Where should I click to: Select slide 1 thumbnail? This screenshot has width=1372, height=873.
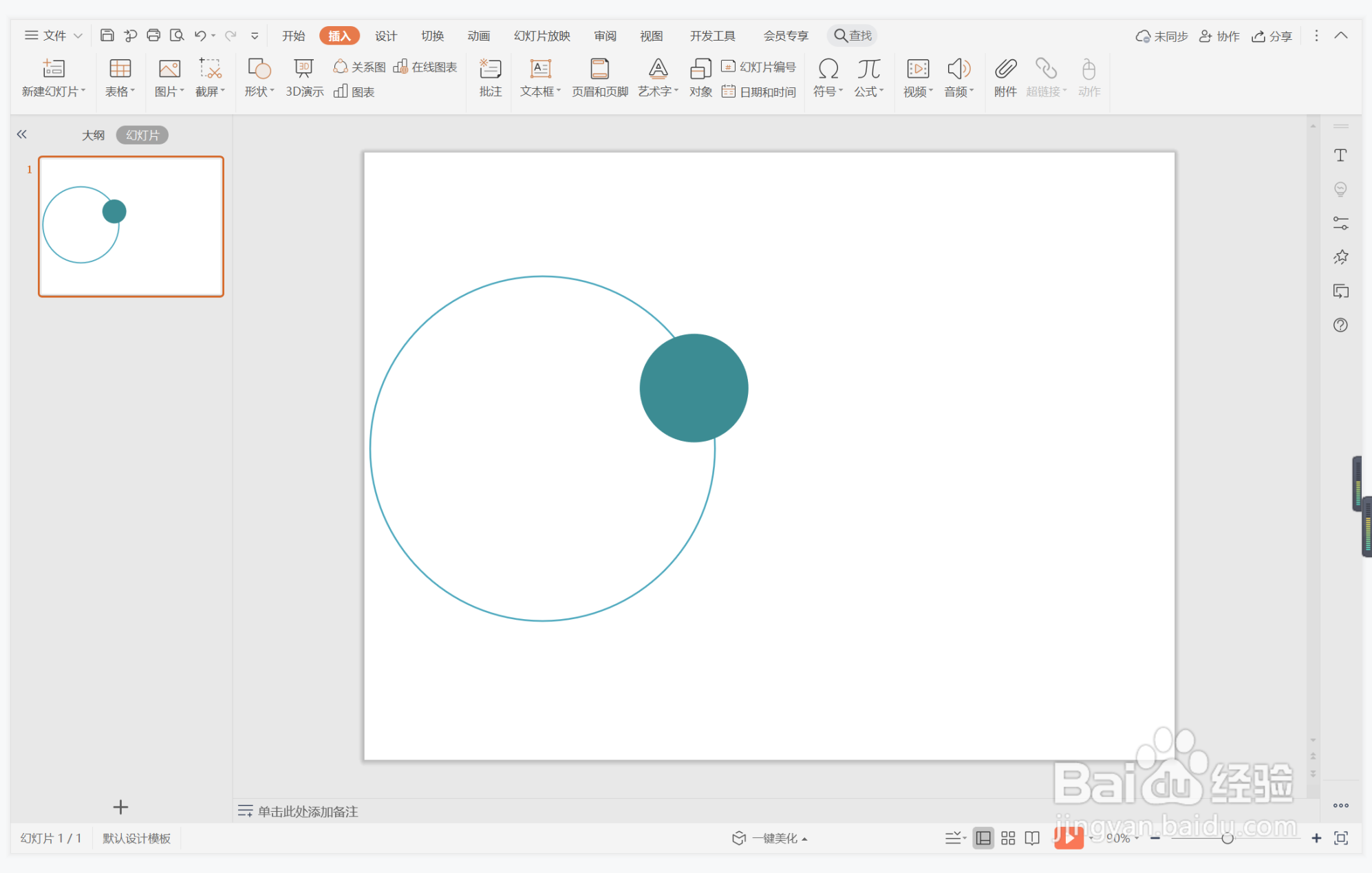131,226
